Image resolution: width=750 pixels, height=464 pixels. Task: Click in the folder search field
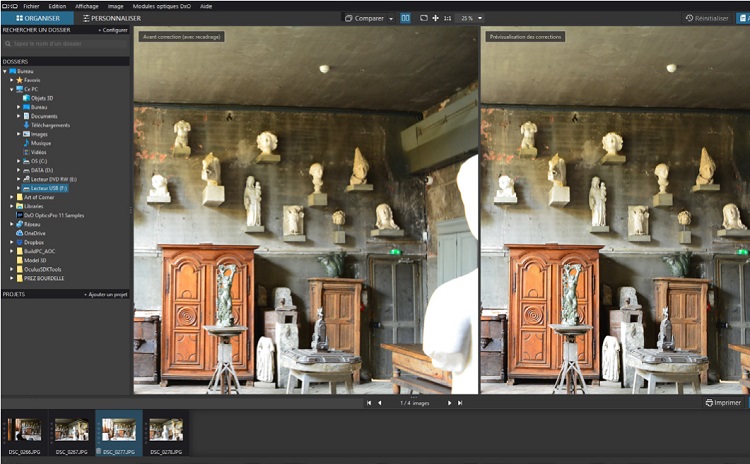[x=65, y=44]
